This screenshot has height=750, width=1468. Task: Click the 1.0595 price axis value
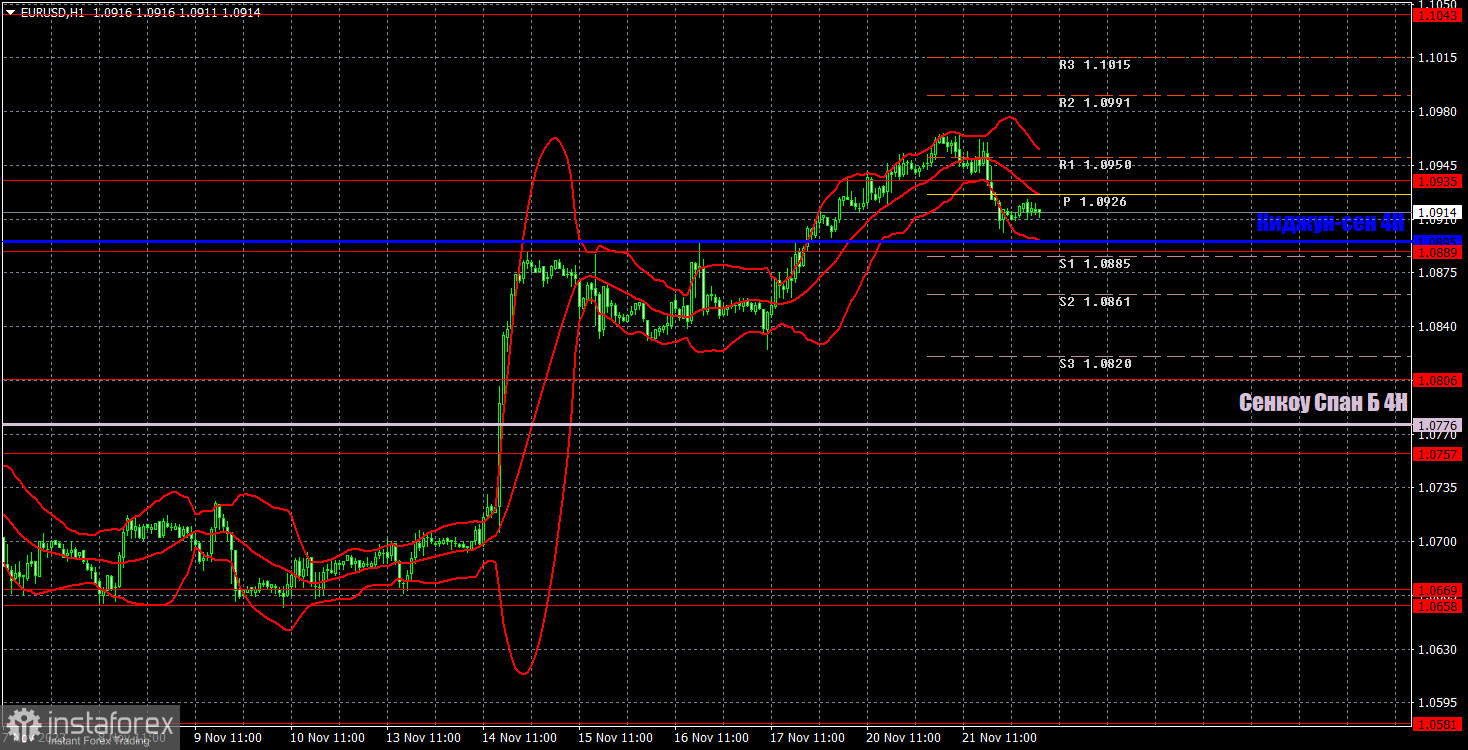pos(1439,703)
